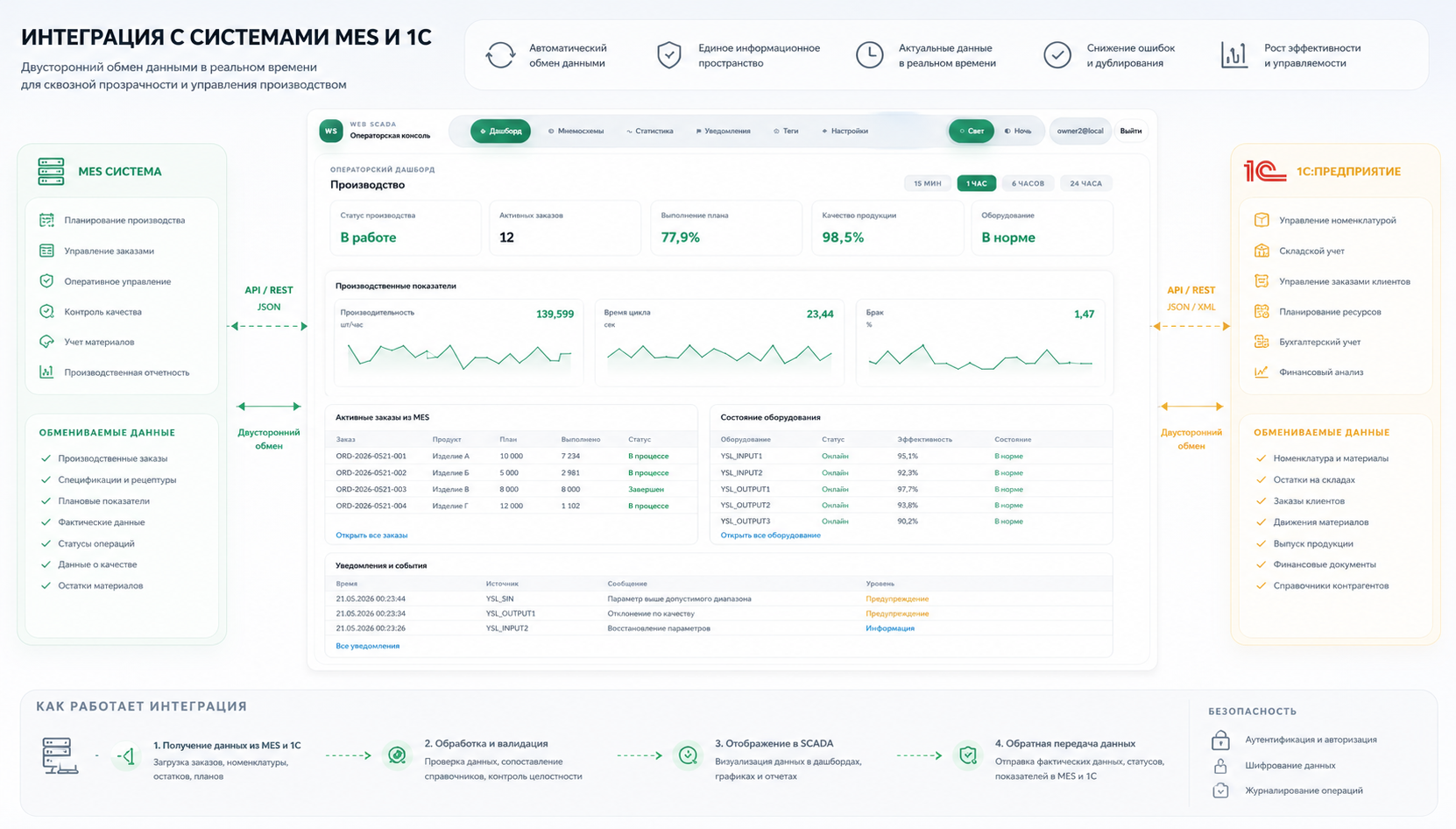Open the Открыть все заказы link

(x=371, y=535)
